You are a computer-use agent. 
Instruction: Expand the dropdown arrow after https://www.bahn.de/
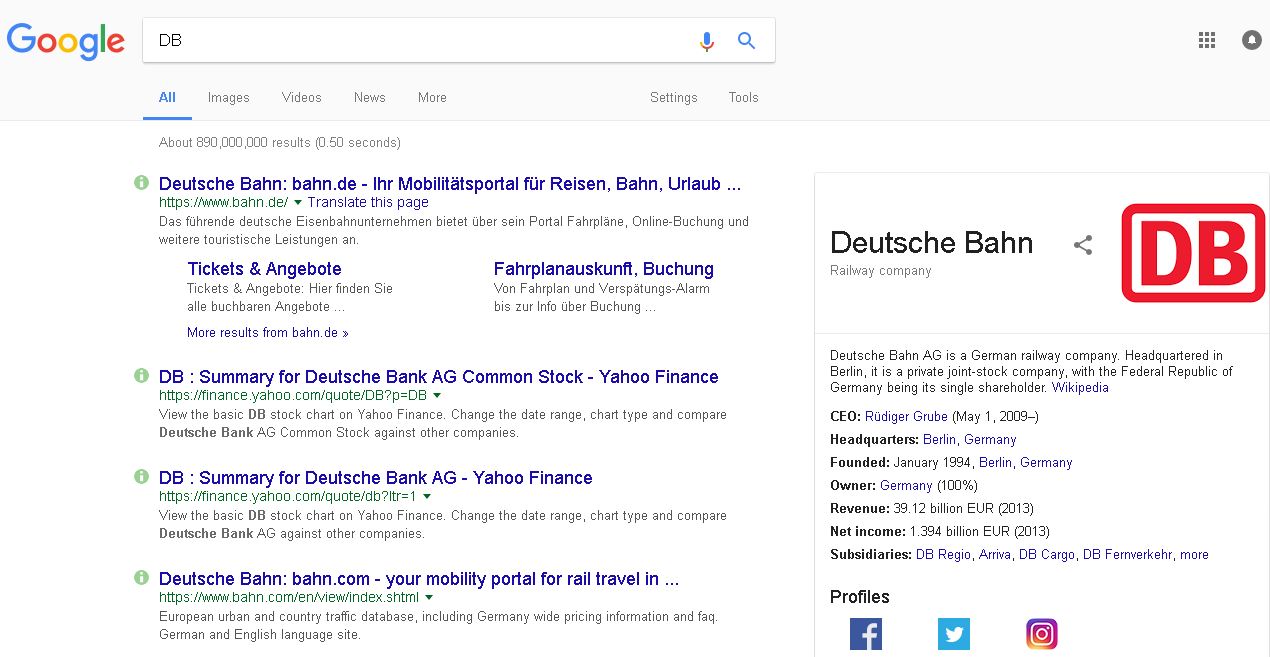click(298, 203)
